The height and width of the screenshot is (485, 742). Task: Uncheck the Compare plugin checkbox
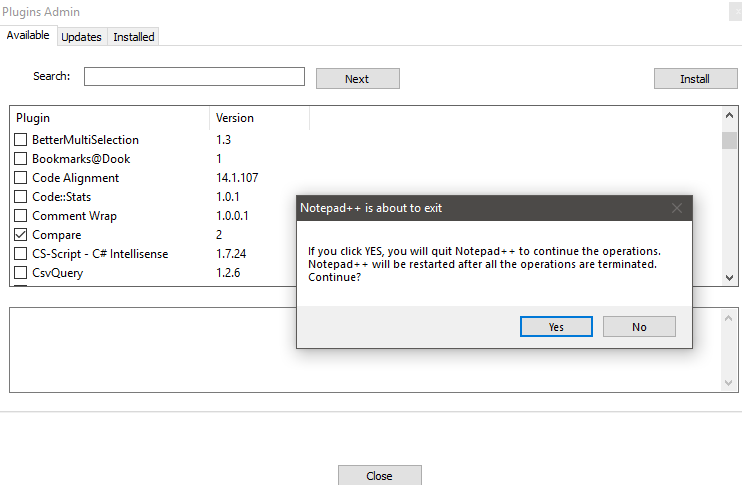(x=20, y=235)
